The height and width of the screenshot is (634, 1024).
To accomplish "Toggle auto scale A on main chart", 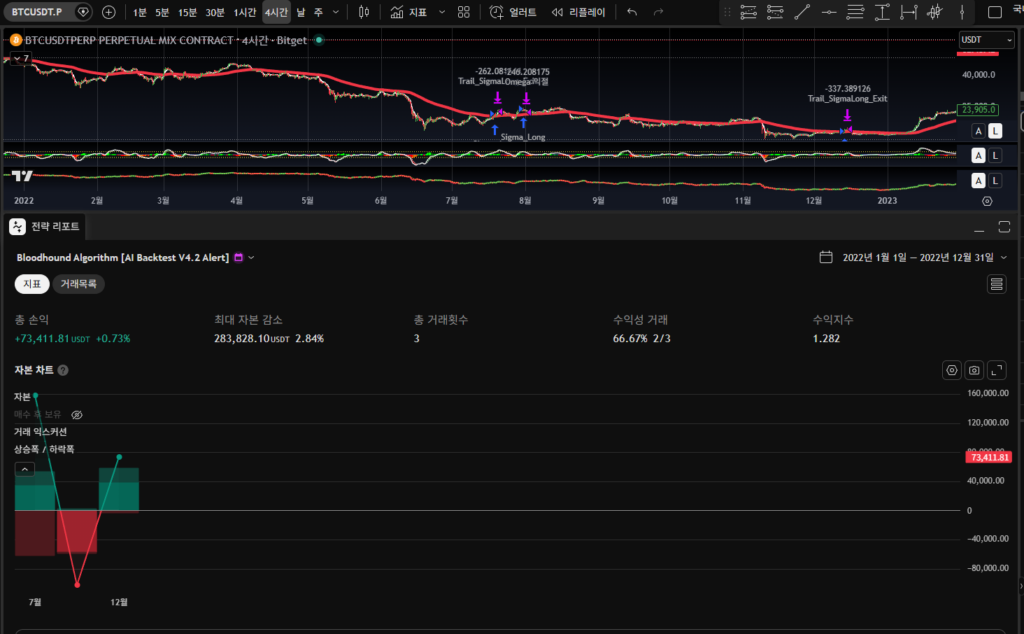I will click(978, 131).
